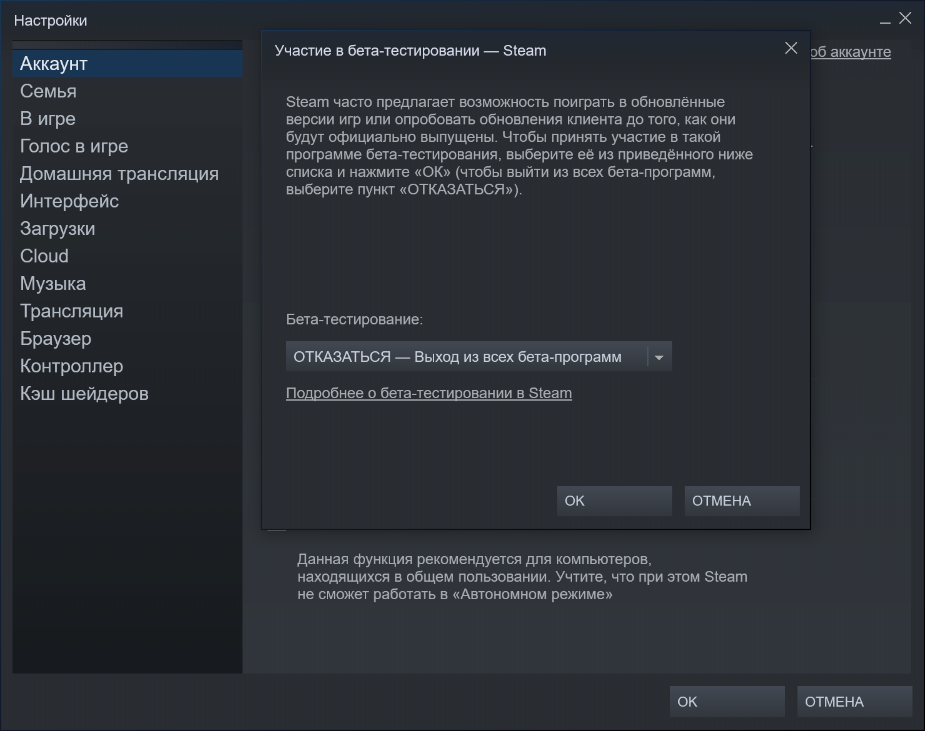This screenshot has height=731, width=925.
Task: Click the Участие в бета-тестировании title text
Action: [x=411, y=51]
